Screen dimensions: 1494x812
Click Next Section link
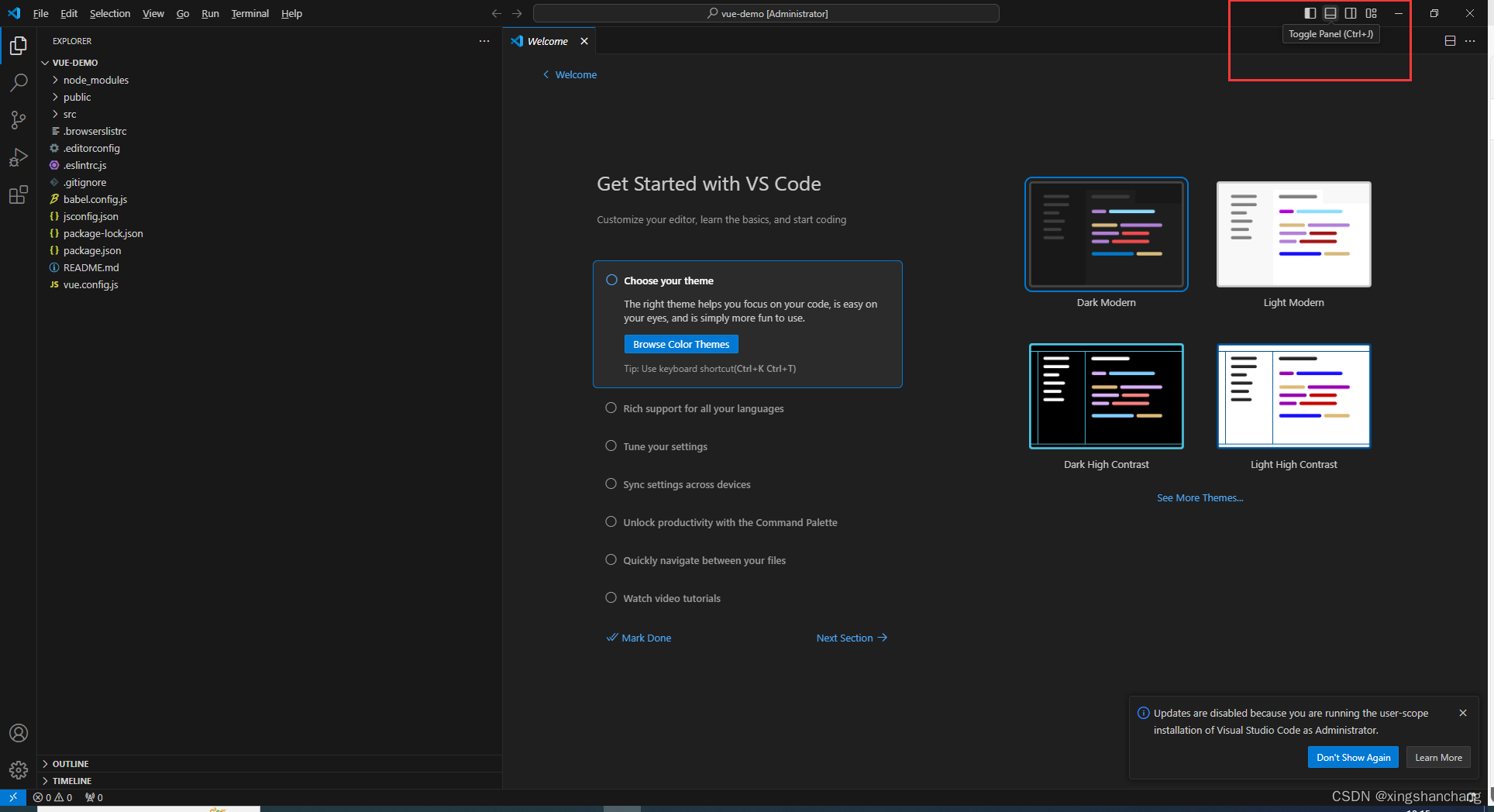click(x=852, y=638)
